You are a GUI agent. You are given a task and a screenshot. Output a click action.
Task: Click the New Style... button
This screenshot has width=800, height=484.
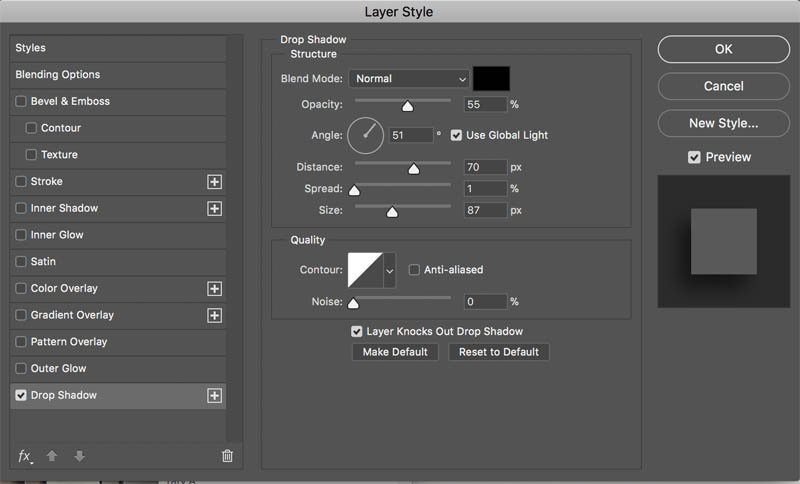723,123
